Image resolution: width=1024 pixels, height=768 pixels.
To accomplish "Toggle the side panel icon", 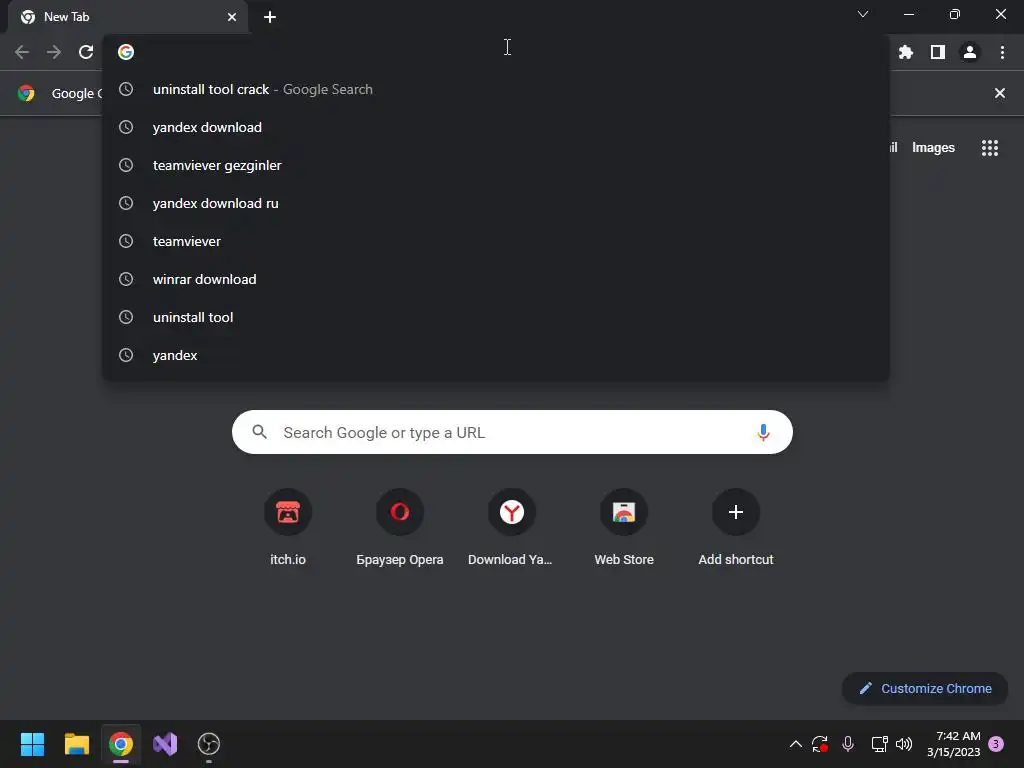I will coord(938,52).
